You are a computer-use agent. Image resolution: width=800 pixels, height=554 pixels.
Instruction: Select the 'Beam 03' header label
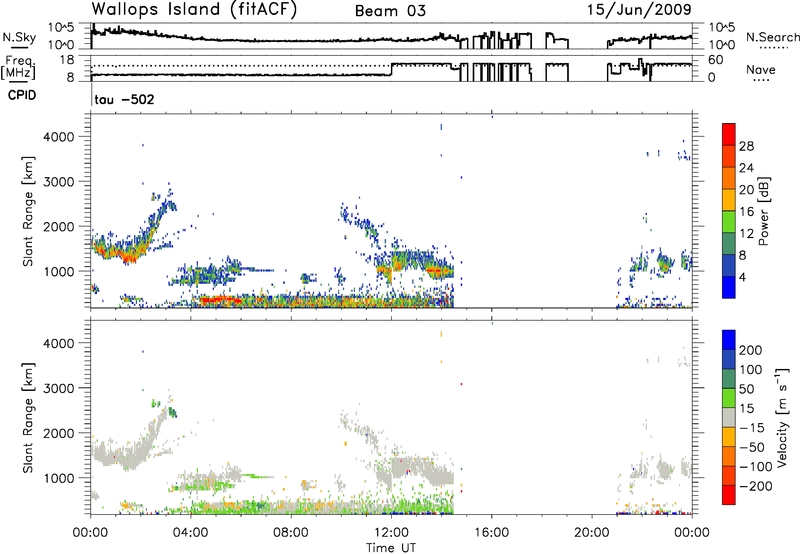[x=390, y=11]
